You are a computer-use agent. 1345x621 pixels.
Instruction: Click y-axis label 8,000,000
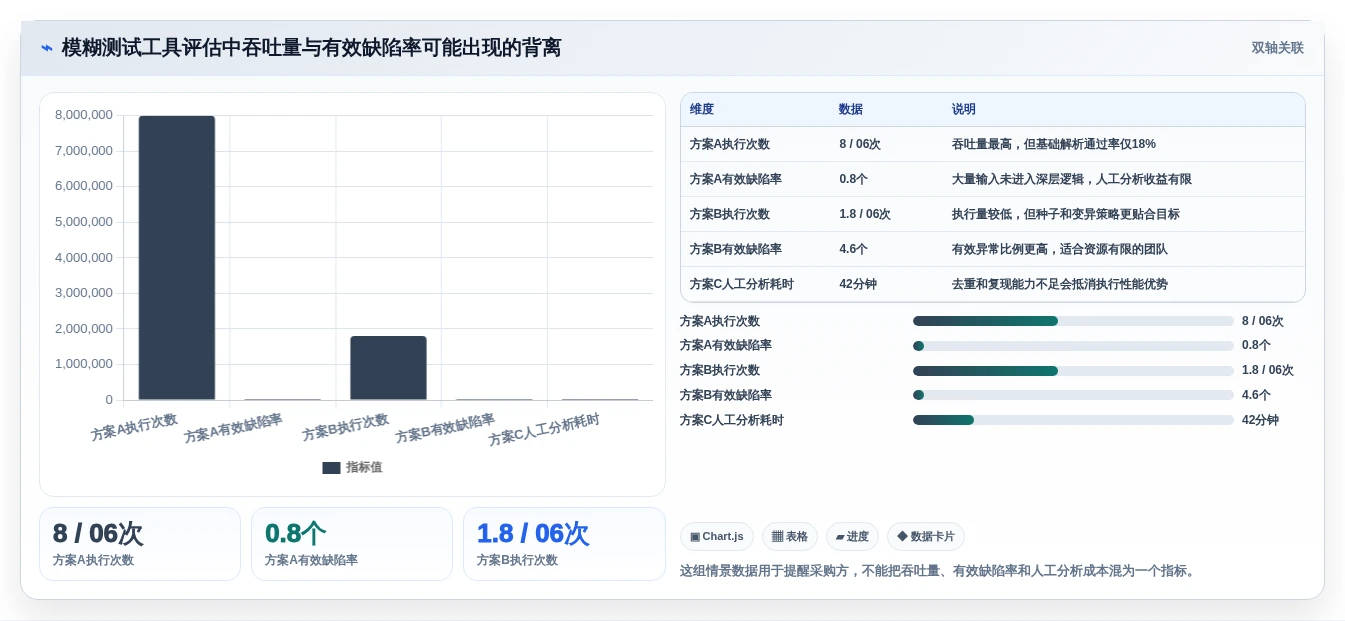pos(84,115)
